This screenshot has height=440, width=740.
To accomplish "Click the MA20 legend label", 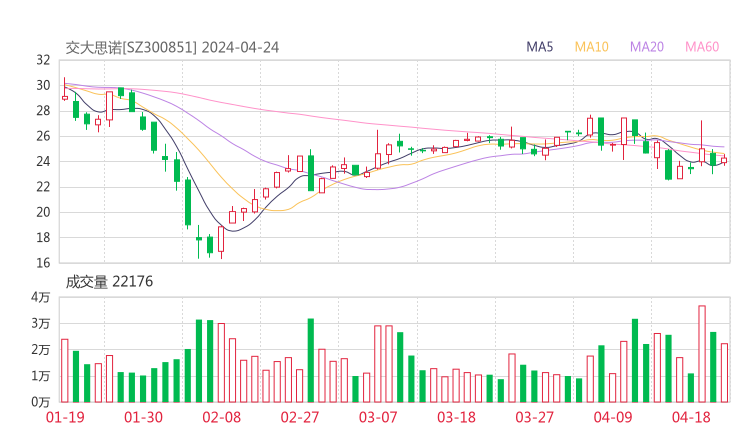I will [647, 47].
